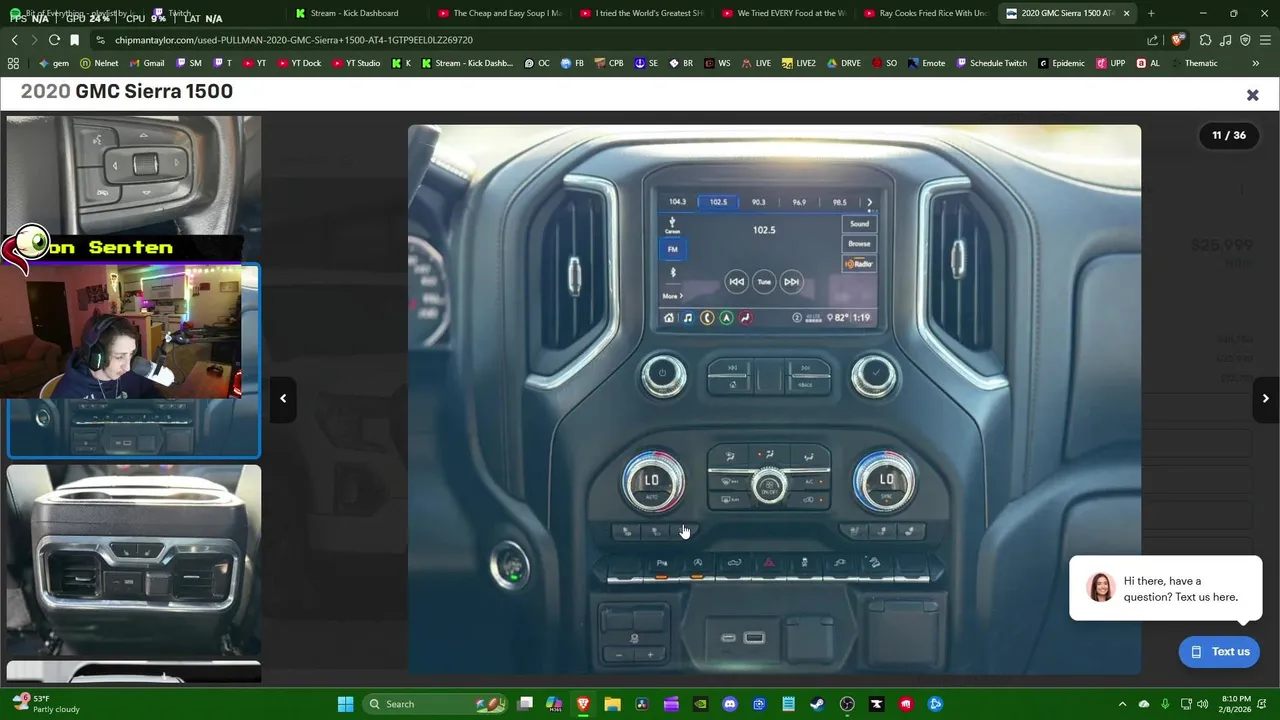Open the DRVE bookmark
1280x720 pixels.
(843, 63)
